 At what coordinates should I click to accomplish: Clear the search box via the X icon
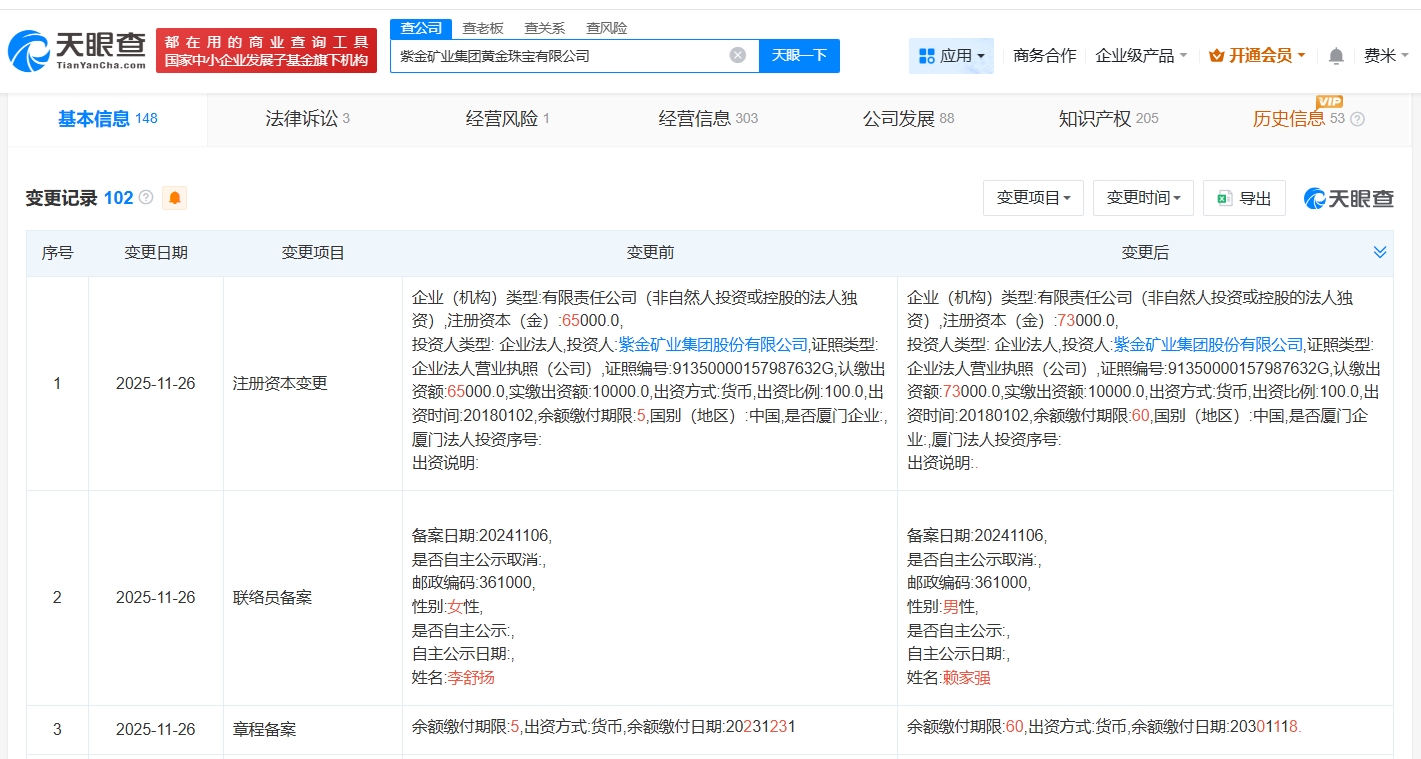(x=738, y=56)
